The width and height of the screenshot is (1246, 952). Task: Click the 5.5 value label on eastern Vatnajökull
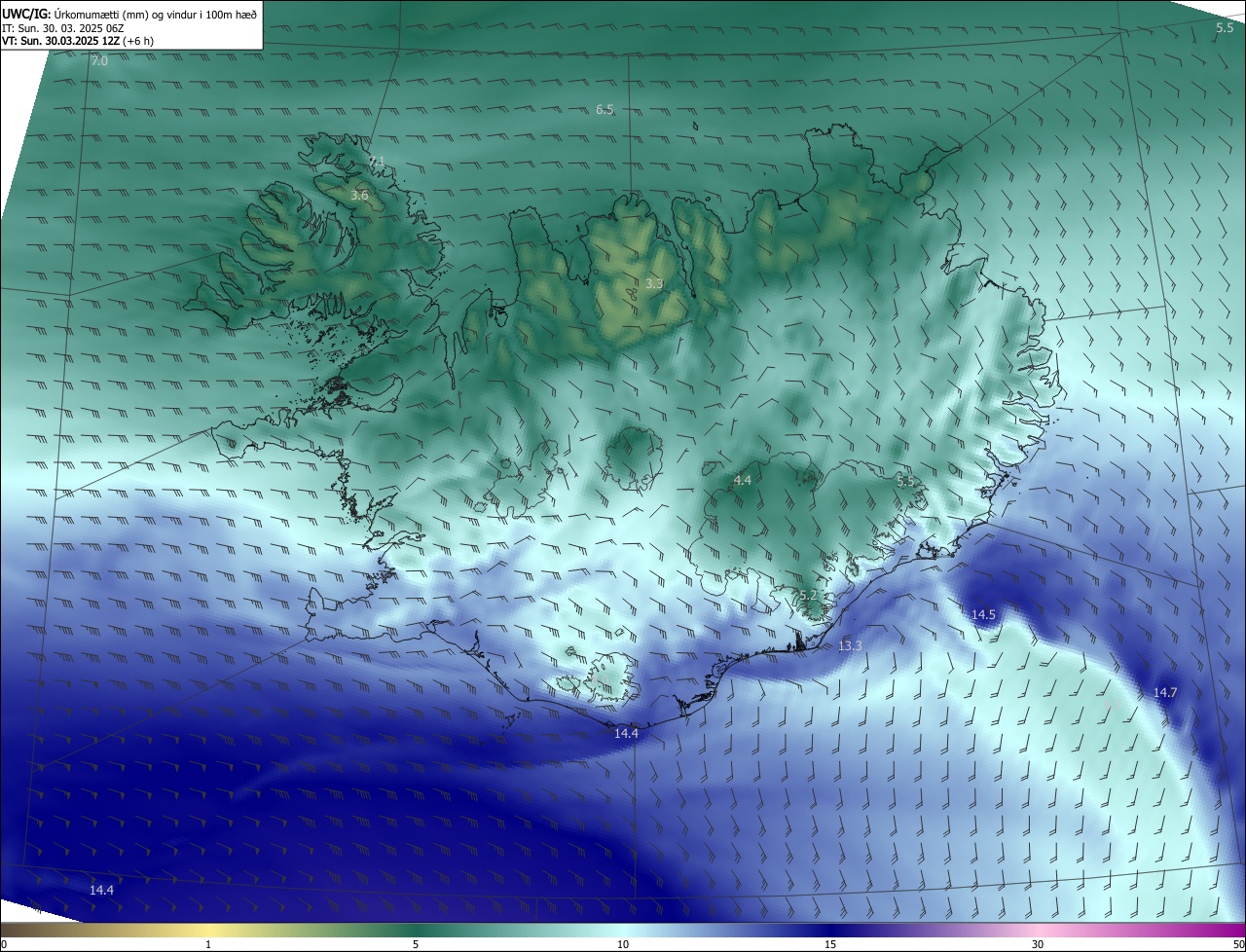905,482
